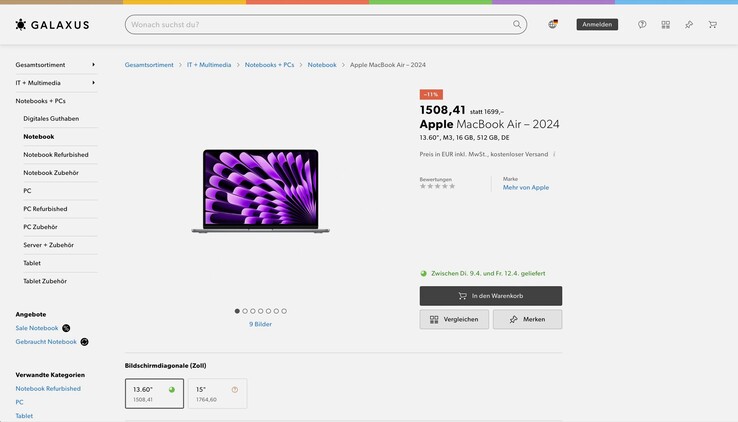The image size is (738, 422).
Task: Click the 1508,41 price text
Action: coord(442,110)
